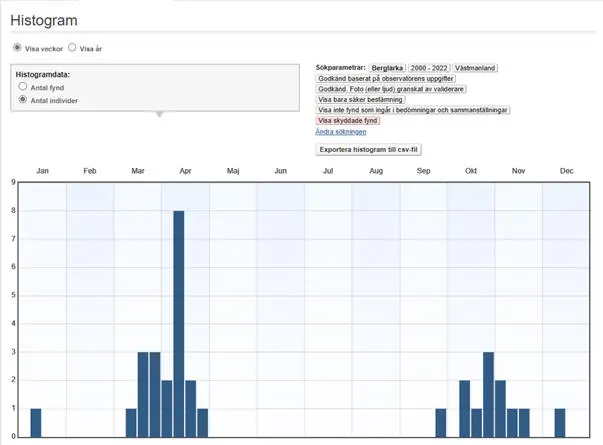
Task: Click the tallest April bar reaching 8
Action: (x=179, y=323)
